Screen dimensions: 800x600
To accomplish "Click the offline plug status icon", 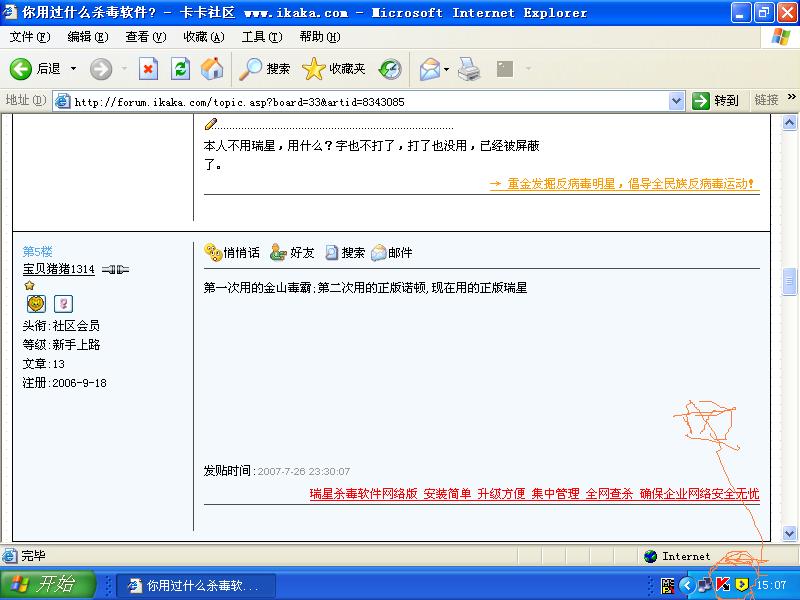I will [x=115, y=269].
